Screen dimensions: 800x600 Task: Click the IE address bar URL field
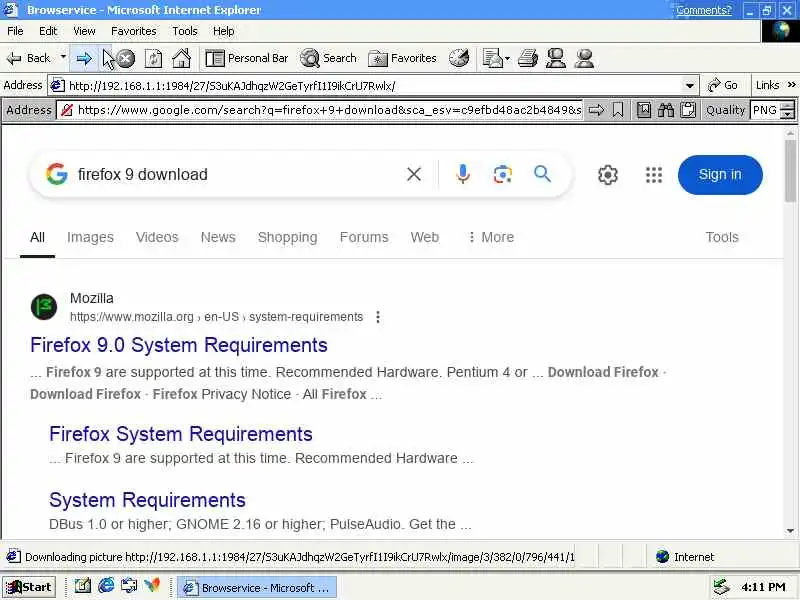click(366, 85)
